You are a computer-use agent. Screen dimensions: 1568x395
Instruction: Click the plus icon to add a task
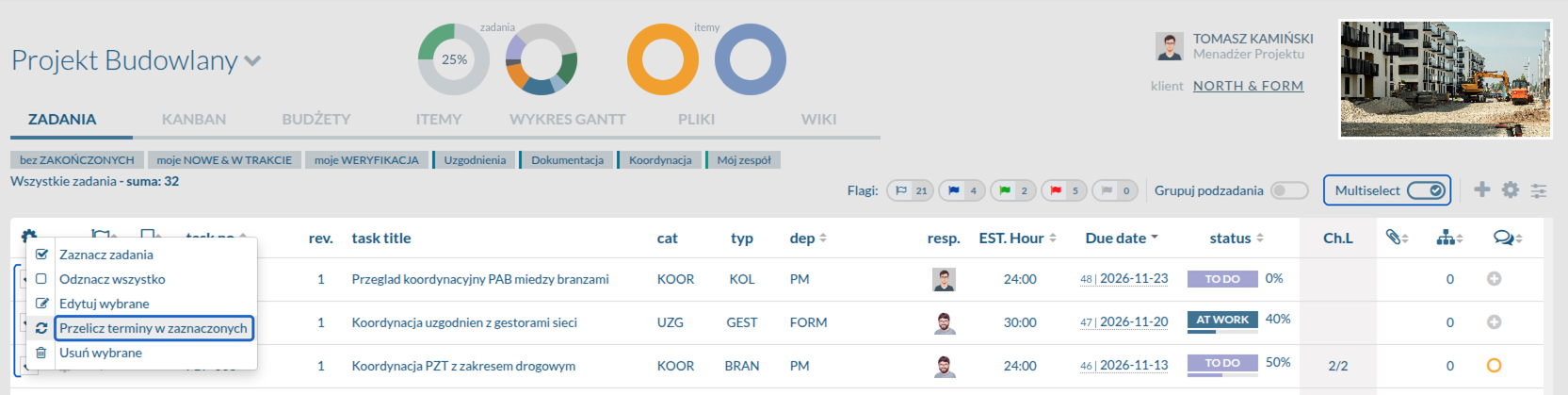(1482, 189)
